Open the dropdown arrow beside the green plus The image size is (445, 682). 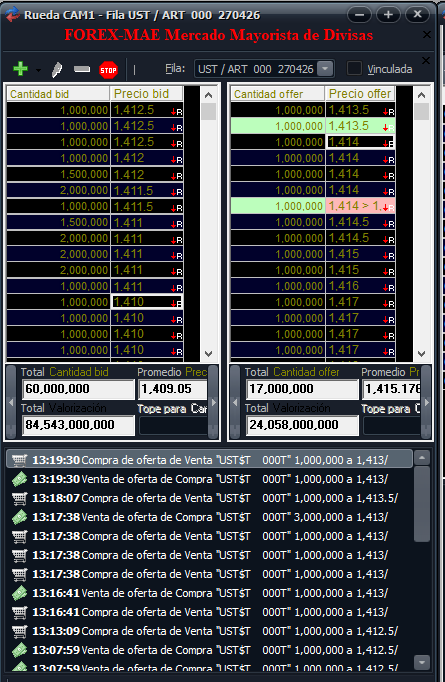(x=38, y=70)
